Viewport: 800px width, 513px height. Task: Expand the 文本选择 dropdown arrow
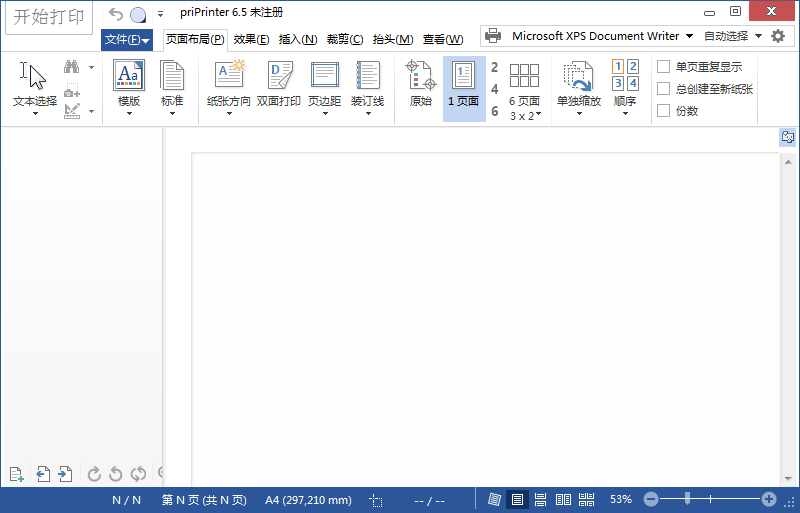(x=35, y=113)
